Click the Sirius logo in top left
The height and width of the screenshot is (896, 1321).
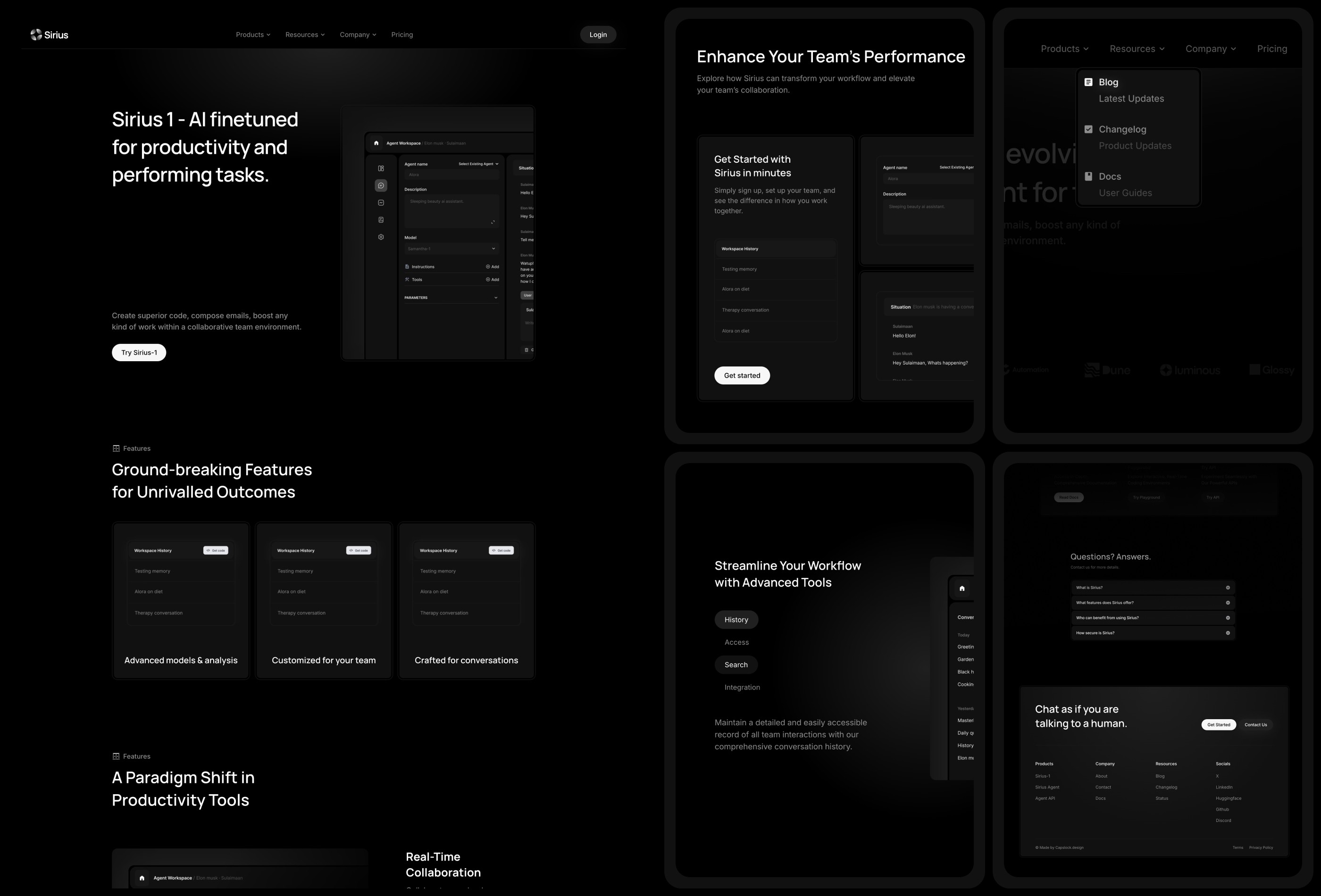coord(49,34)
